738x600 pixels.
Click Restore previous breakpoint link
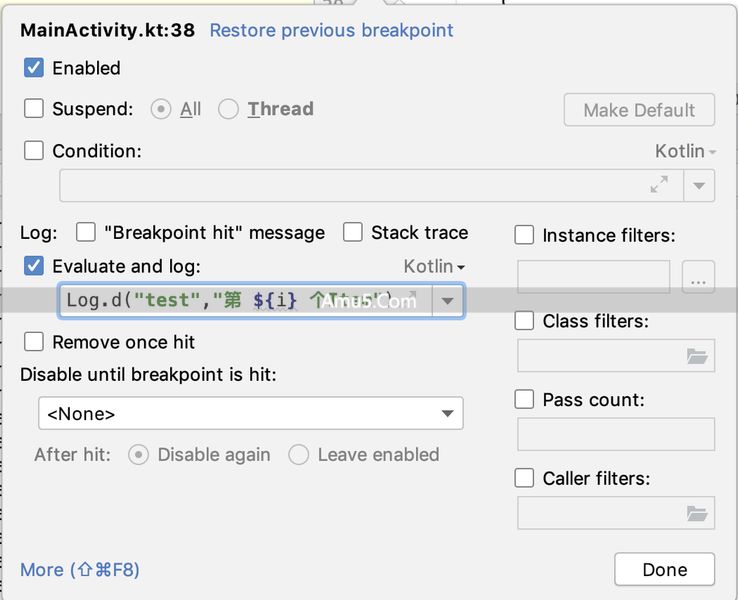[x=331, y=31]
